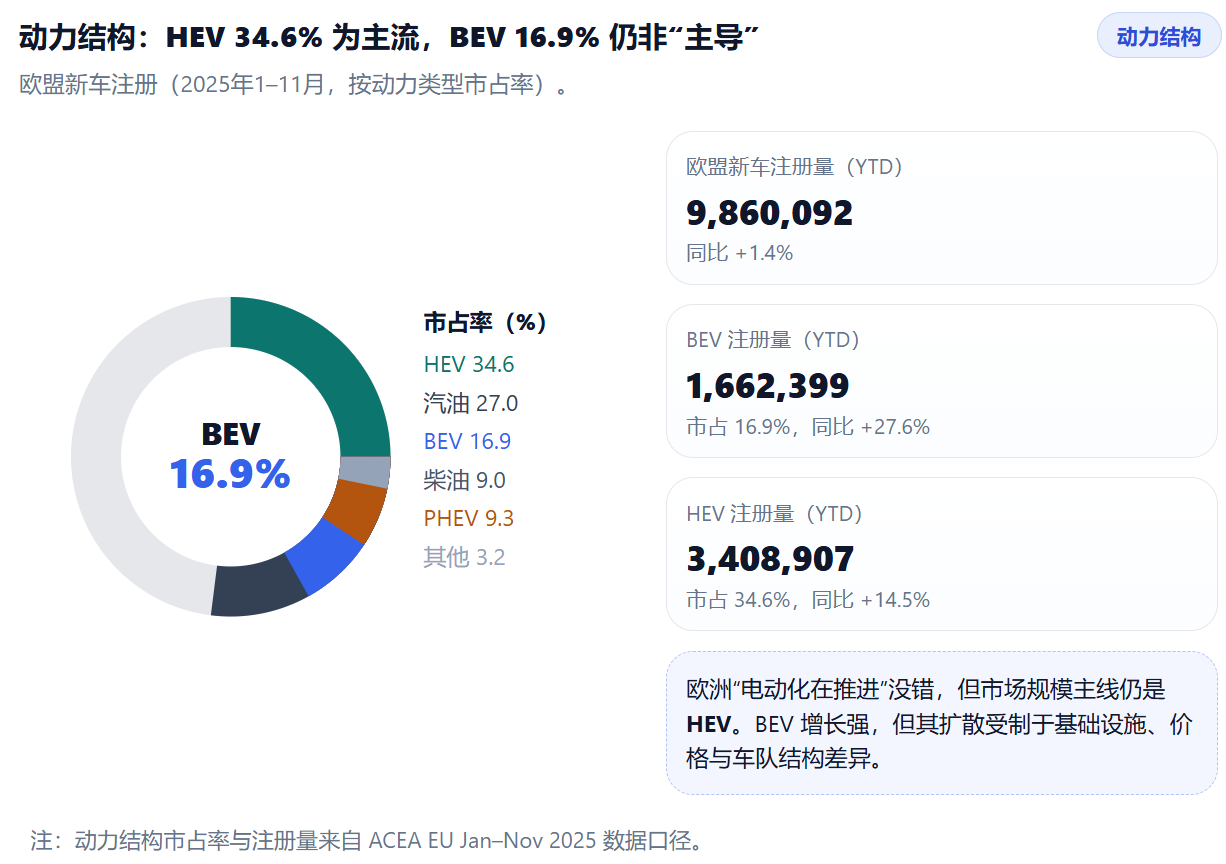Click the ACEA data source footnote

[366, 840]
